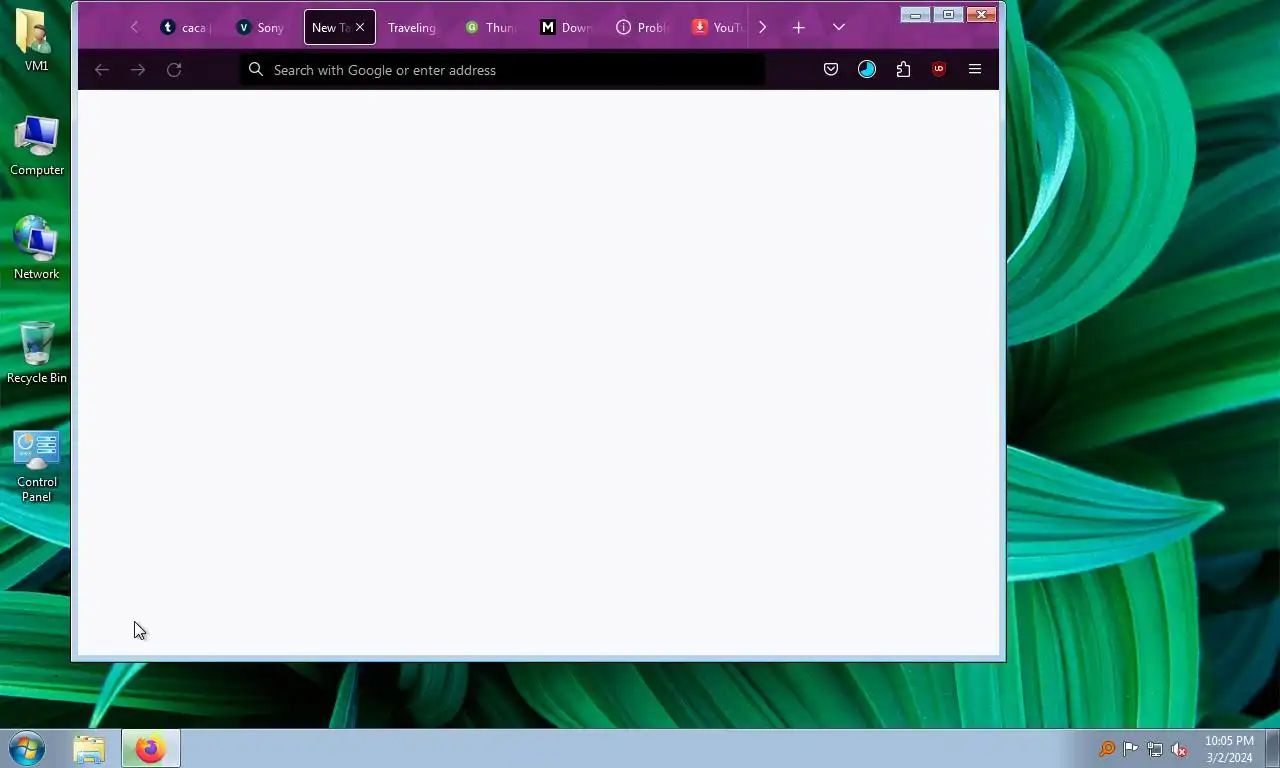This screenshot has height=768, width=1280.
Task: Expand the List all tabs dropdown
Action: pos(839,27)
